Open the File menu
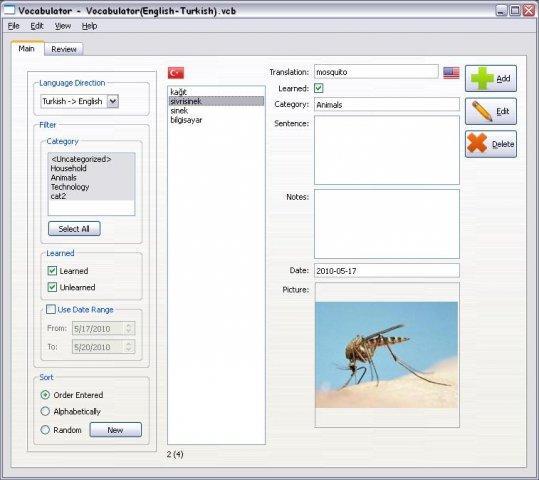This screenshot has height=480, width=539. 14,26
